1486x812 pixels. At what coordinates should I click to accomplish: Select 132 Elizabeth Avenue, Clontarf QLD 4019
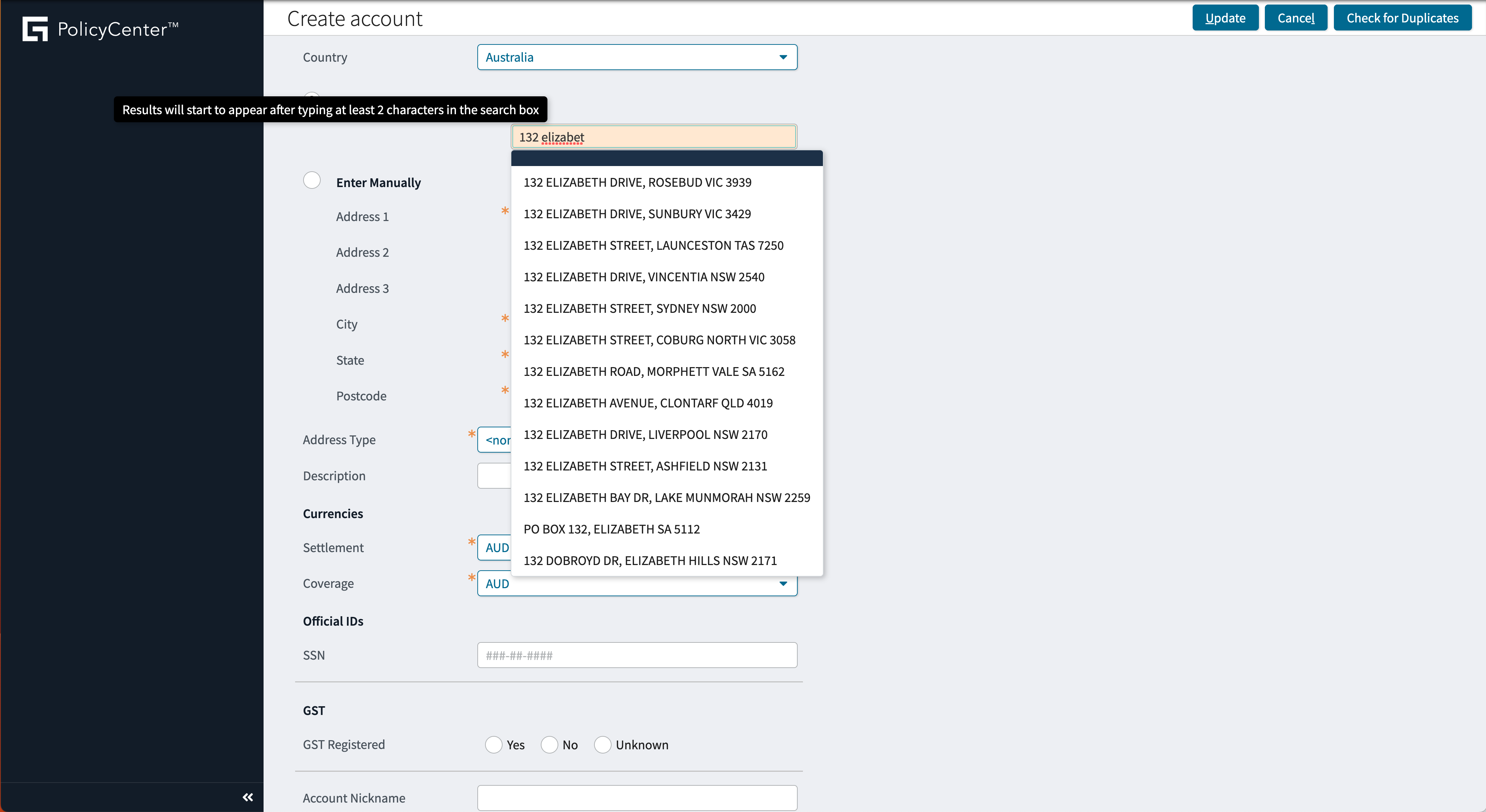(x=648, y=403)
